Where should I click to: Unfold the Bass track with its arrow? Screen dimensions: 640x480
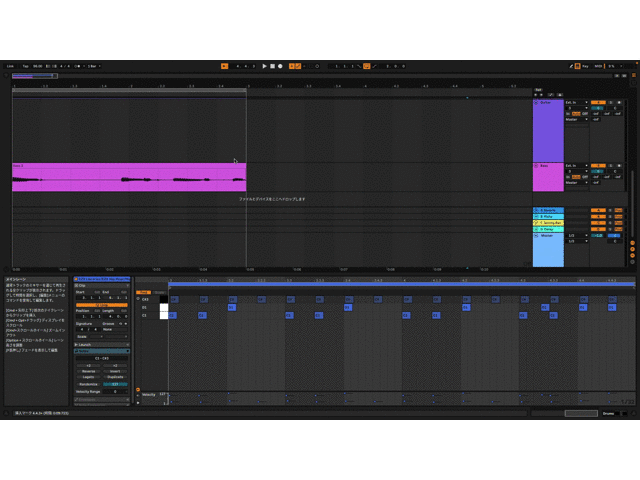click(x=536, y=166)
